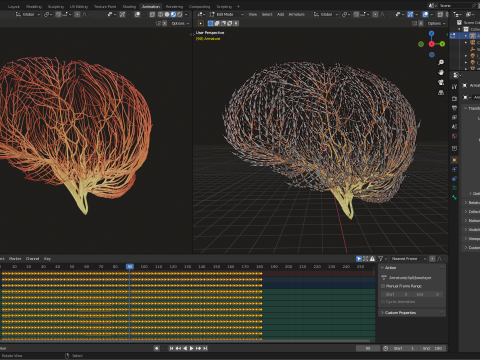Screen dimensions: 480x360
Task: Open the View menu in right viewport header
Action: click(x=253, y=14)
